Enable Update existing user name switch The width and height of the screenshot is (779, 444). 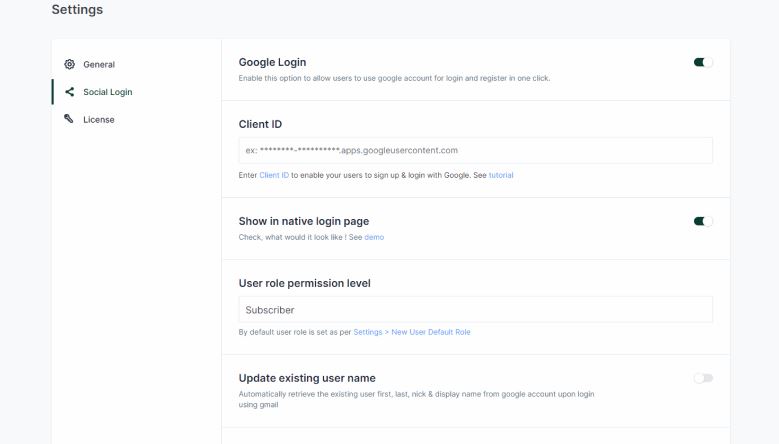(x=703, y=378)
